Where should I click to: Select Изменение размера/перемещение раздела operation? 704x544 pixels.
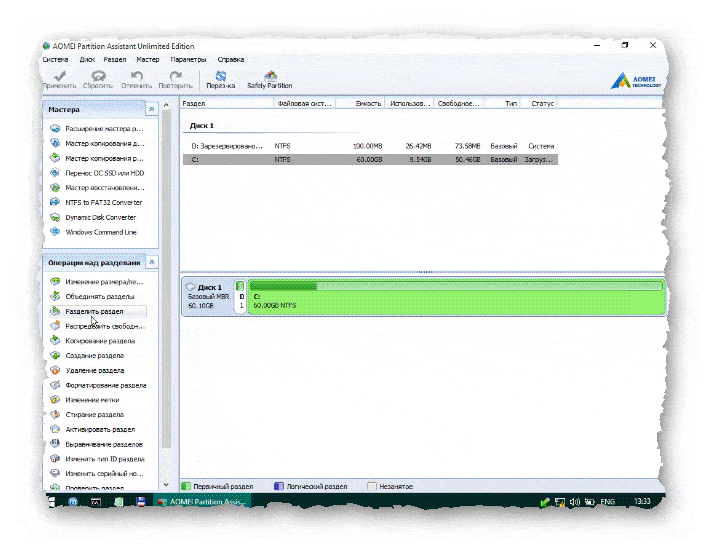[x=97, y=282]
